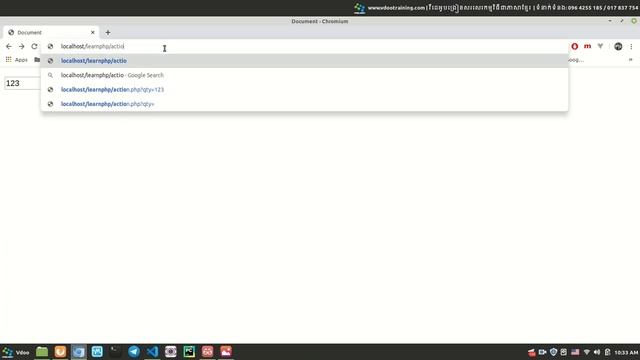Screen dimensions: 640x360
Task: Open the red image viewer taskbar icon
Action: (x=226, y=352)
